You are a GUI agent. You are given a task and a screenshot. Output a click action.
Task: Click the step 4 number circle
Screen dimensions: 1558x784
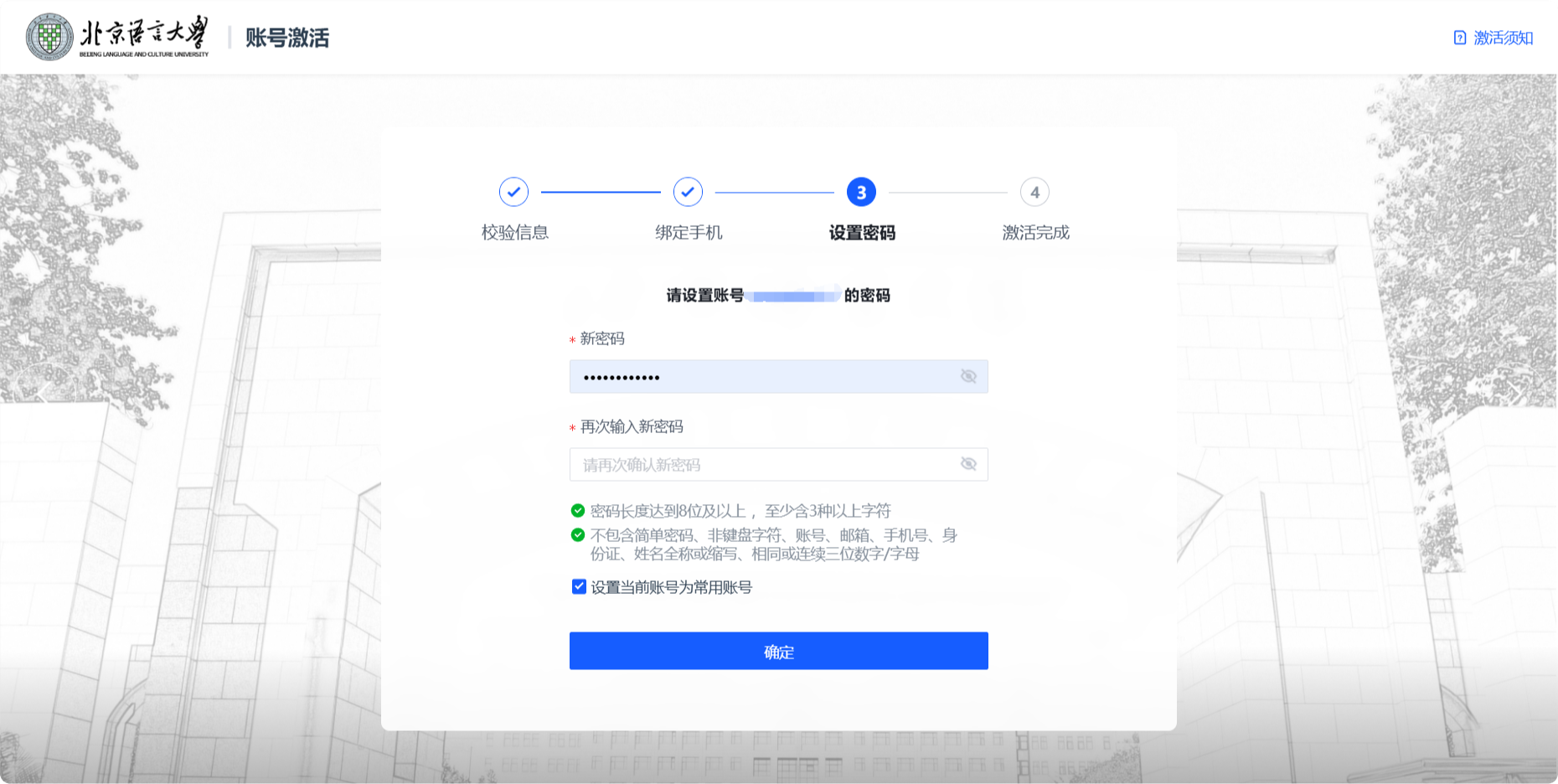pyautogui.click(x=1034, y=192)
